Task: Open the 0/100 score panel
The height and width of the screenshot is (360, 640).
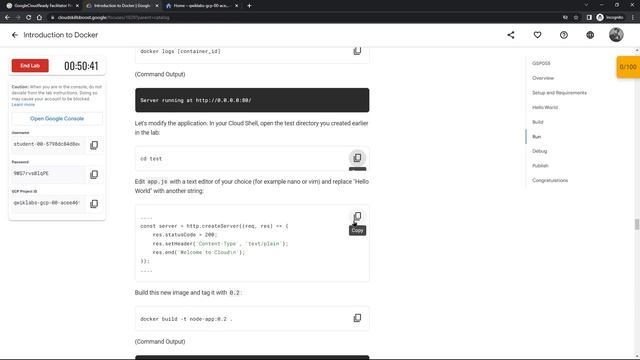Action: click(x=628, y=67)
